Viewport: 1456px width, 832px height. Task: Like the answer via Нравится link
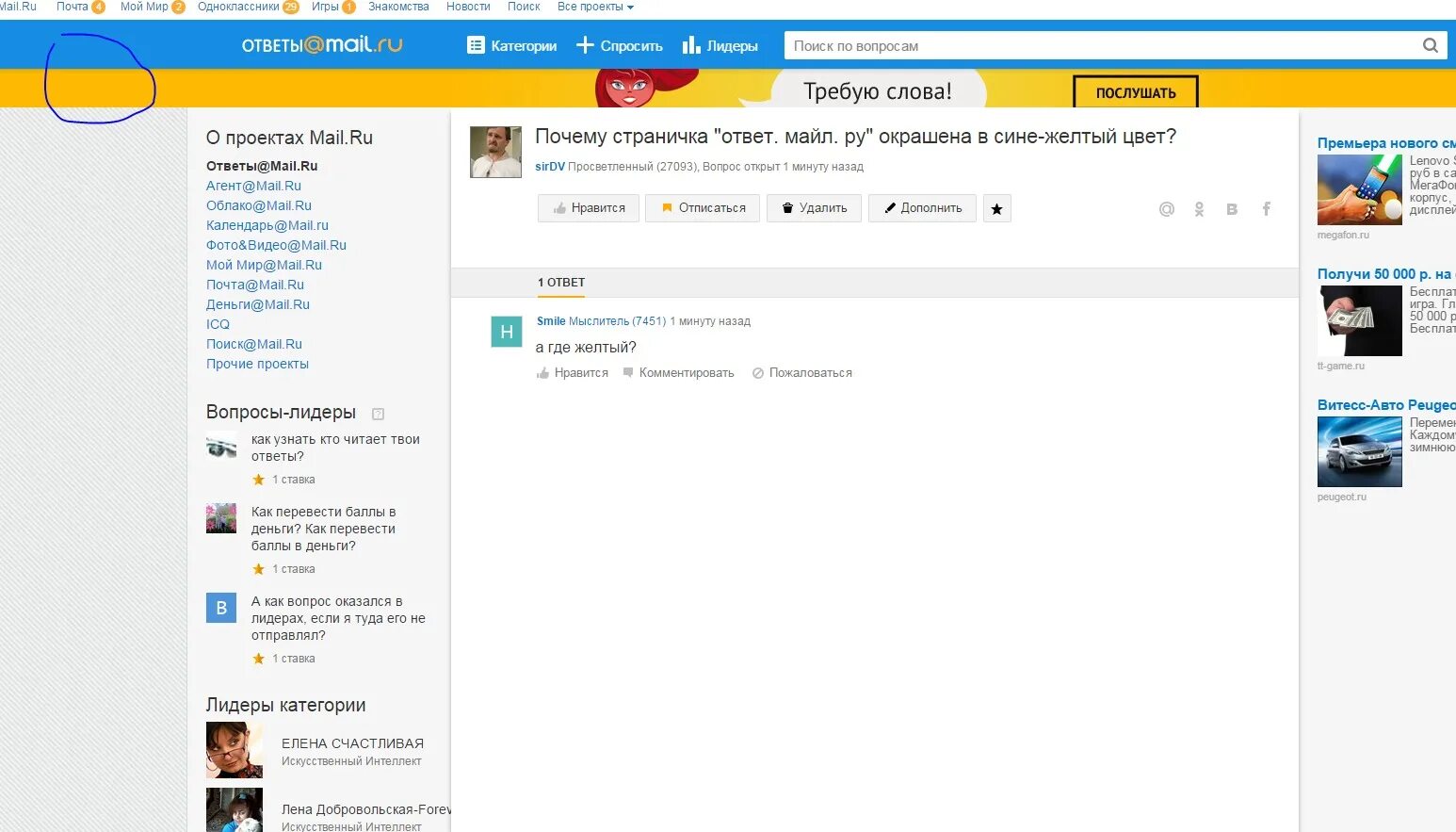(x=573, y=373)
